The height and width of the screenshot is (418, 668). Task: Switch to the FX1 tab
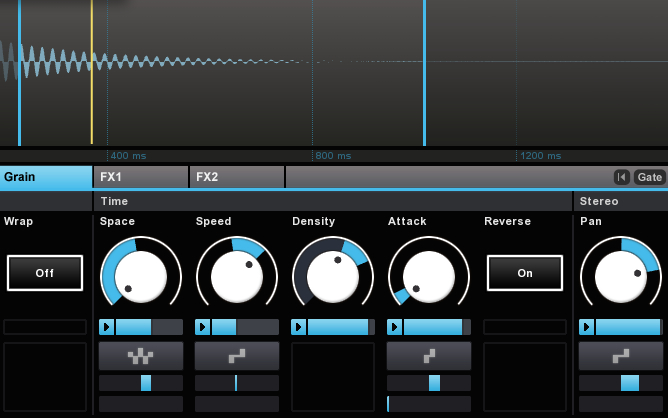tap(140, 177)
